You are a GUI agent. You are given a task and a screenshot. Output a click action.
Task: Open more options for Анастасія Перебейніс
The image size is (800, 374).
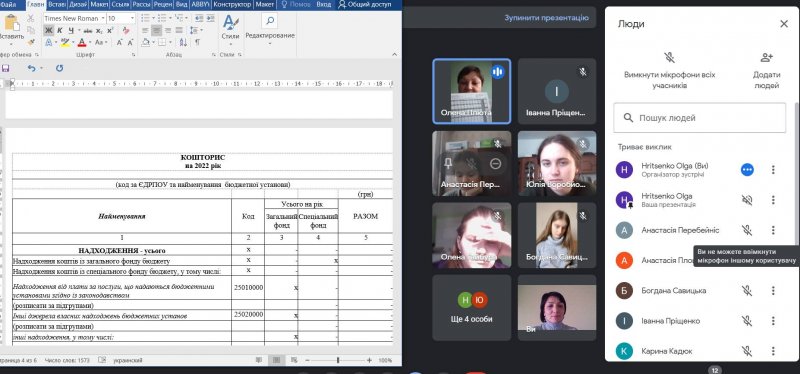(x=773, y=231)
